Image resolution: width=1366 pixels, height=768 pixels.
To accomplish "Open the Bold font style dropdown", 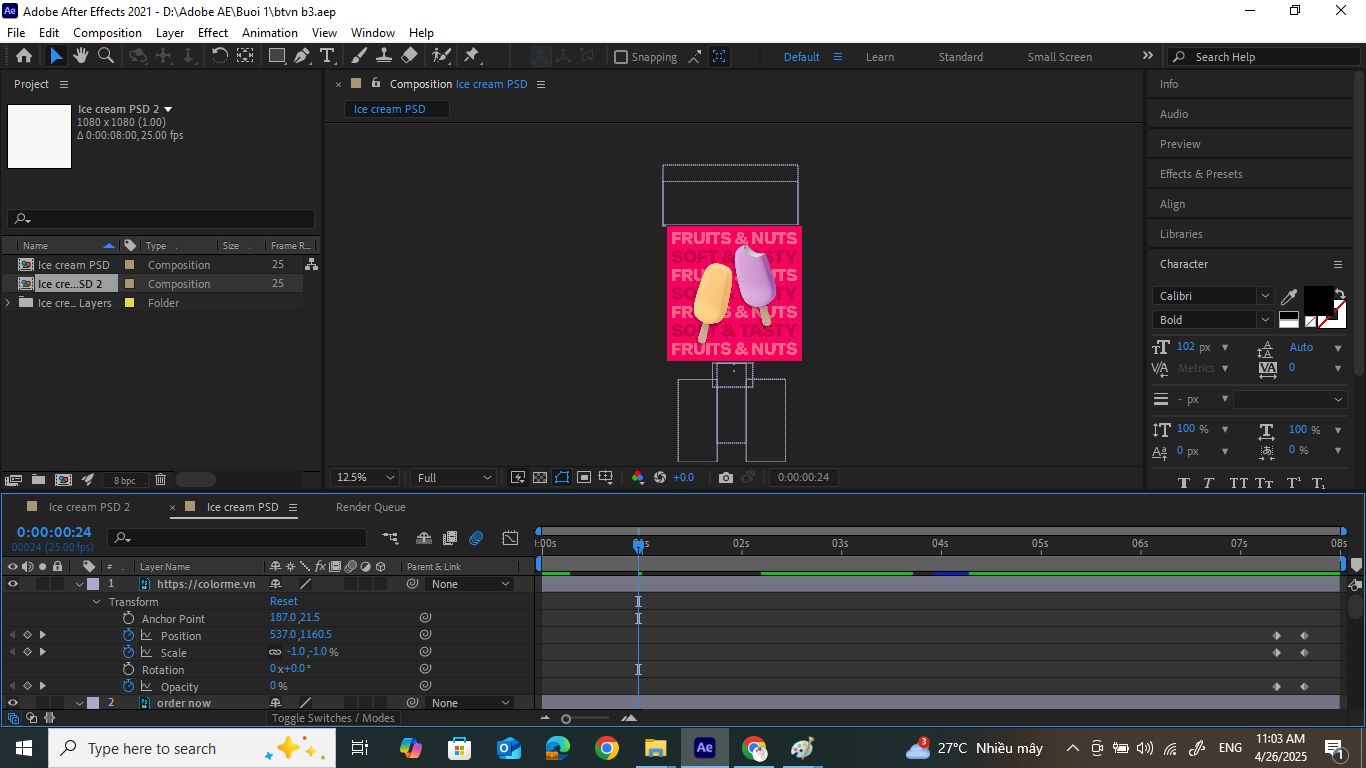I will point(1214,320).
